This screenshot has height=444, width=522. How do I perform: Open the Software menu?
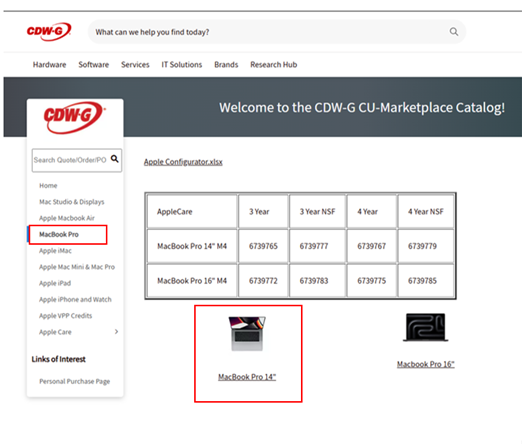[93, 65]
